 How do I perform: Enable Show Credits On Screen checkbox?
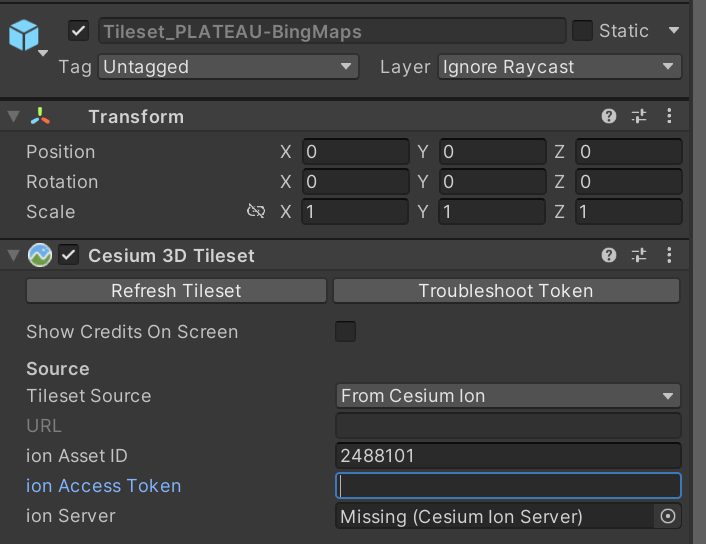point(345,332)
